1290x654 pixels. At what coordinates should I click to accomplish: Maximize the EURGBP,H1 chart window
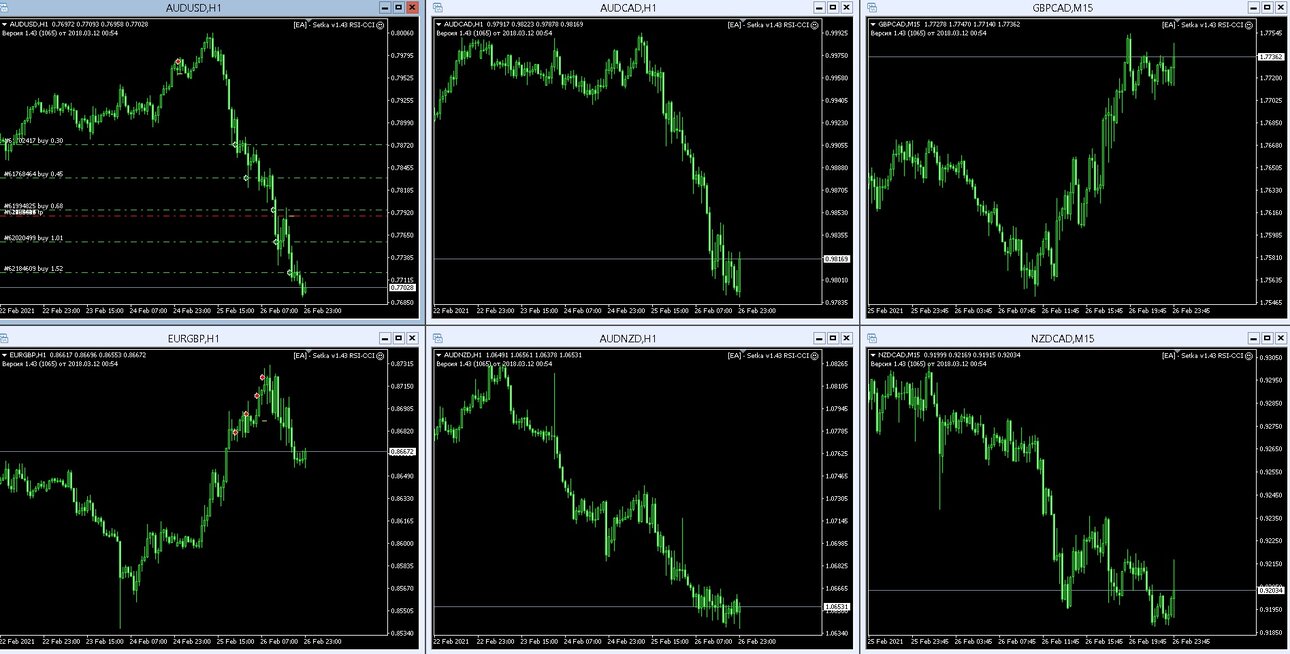pos(398,338)
